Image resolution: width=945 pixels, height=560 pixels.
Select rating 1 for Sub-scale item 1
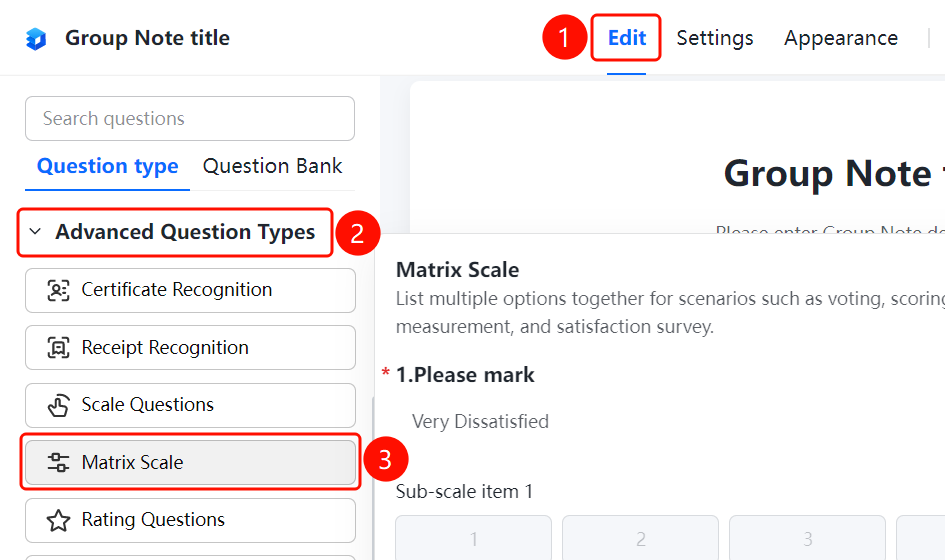[474, 538]
